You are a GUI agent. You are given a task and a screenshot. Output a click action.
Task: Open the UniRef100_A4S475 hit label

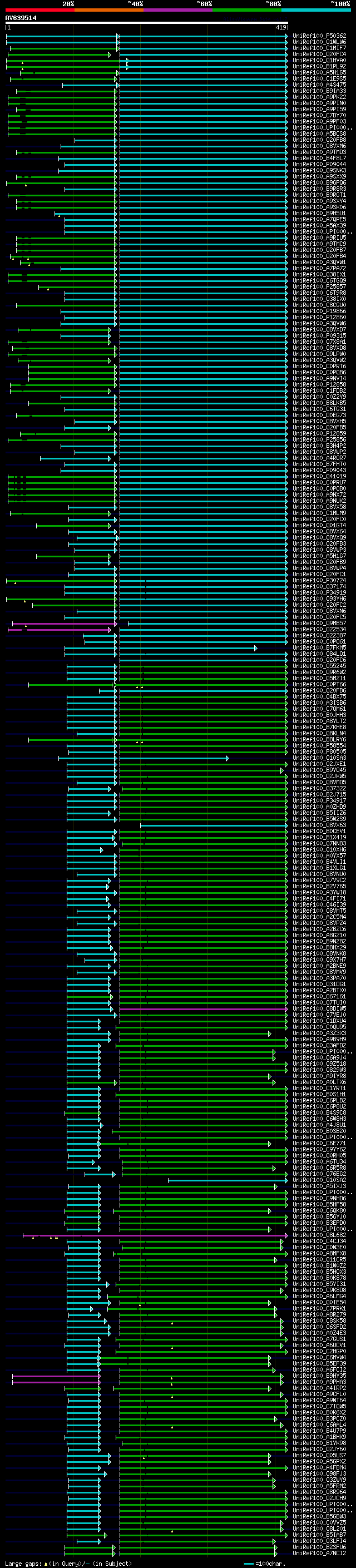coord(319,85)
